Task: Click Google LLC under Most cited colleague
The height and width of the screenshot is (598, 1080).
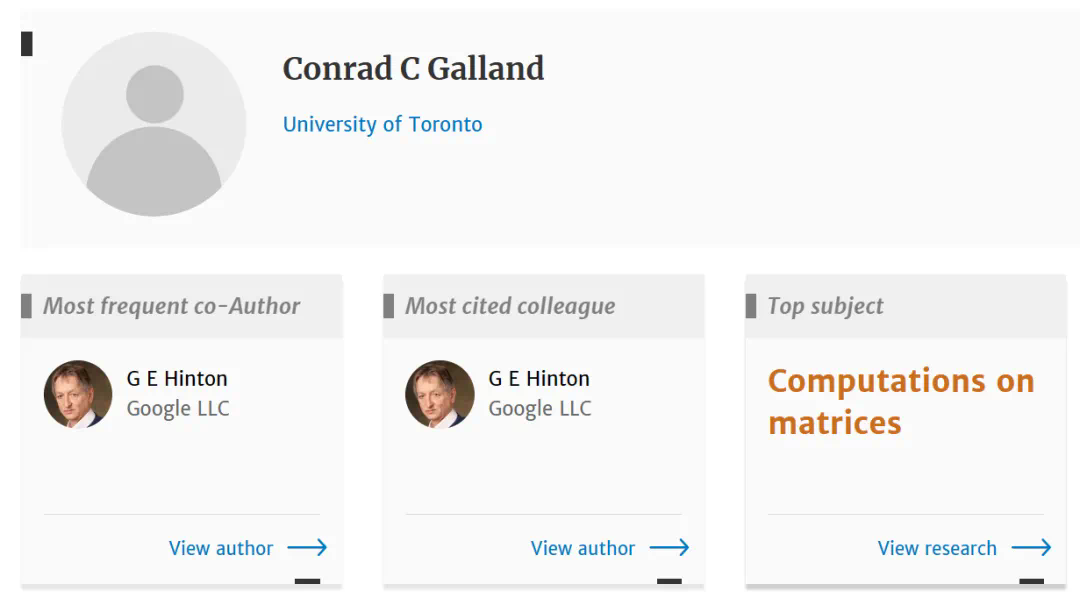Action: (x=540, y=409)
